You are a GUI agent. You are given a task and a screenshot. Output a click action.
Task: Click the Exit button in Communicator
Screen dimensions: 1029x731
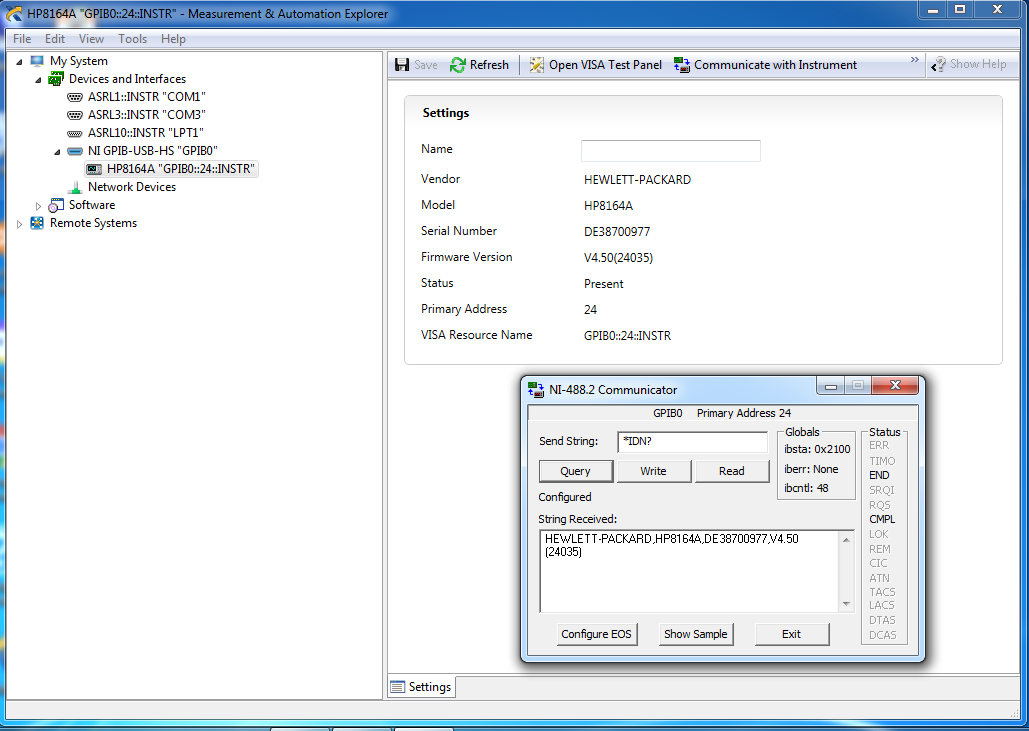click(791, 634)
